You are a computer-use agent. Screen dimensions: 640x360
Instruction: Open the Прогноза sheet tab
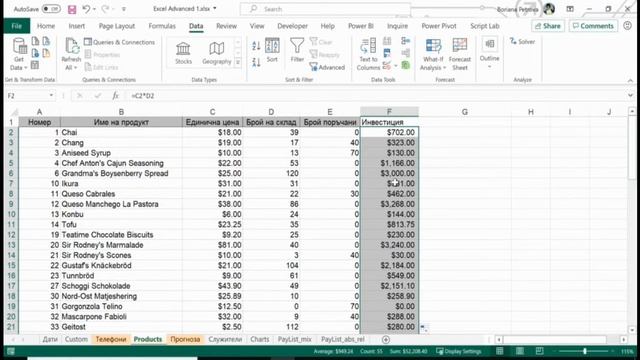pos(185,339)
